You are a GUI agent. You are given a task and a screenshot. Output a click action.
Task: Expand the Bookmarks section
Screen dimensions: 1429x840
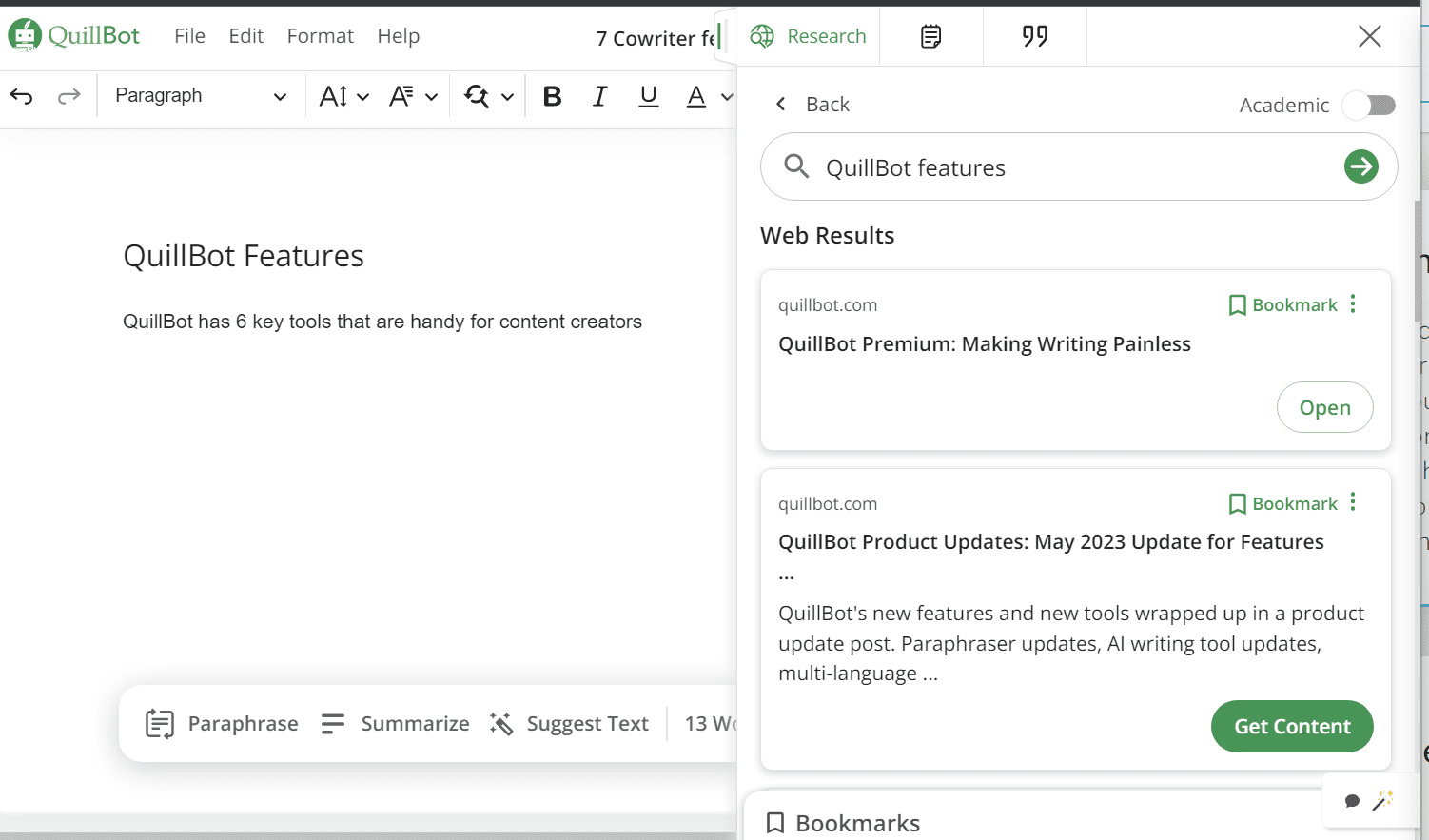point(843,823)
